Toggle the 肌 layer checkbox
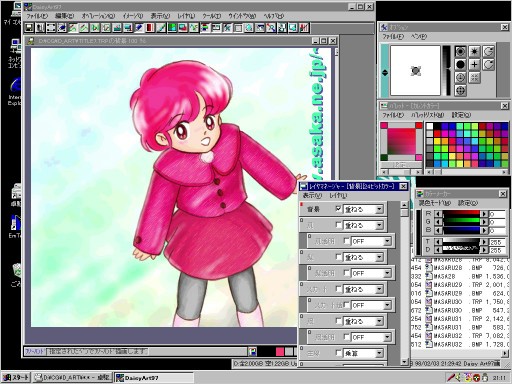512x384 pixels. click(x=338, y=257)
